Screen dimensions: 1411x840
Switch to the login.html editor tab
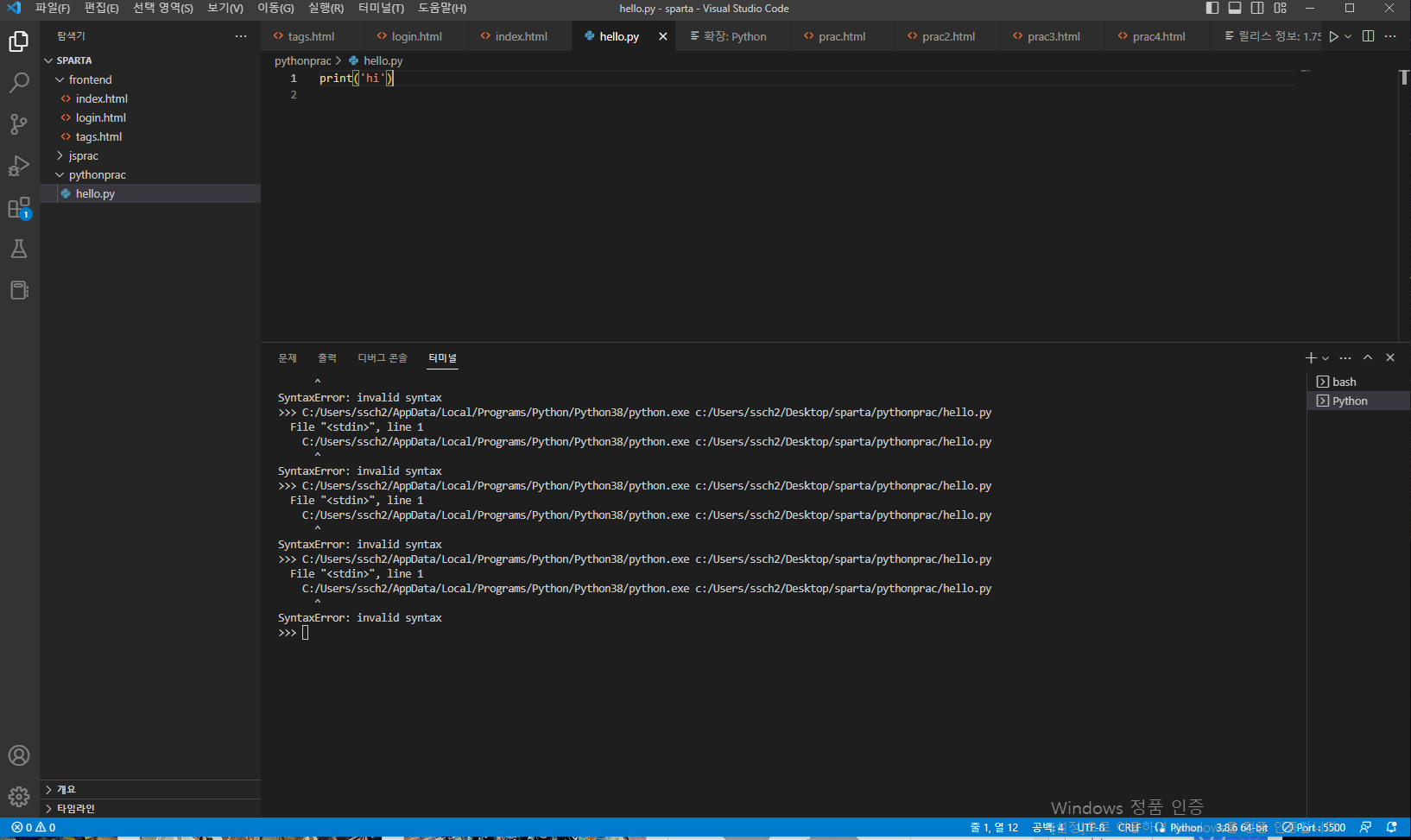pos(417,36)
